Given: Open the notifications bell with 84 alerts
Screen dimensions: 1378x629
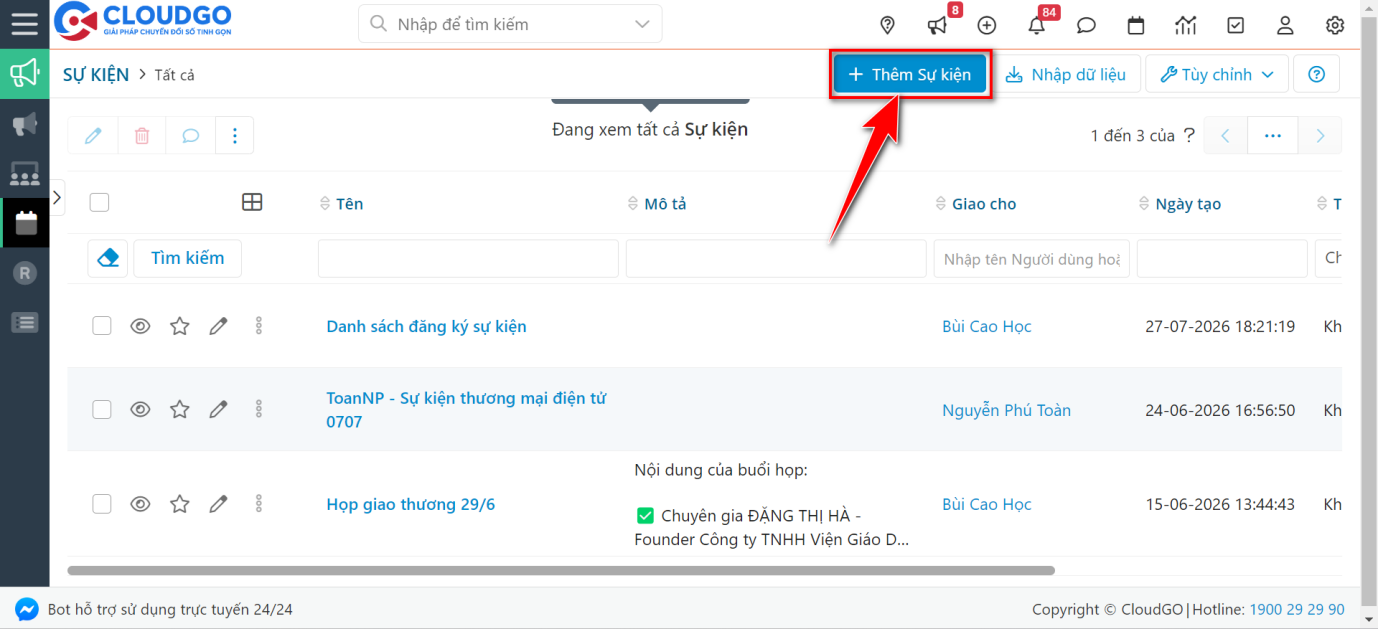Looking at the screenshot, I should (x=1036, y=25).
